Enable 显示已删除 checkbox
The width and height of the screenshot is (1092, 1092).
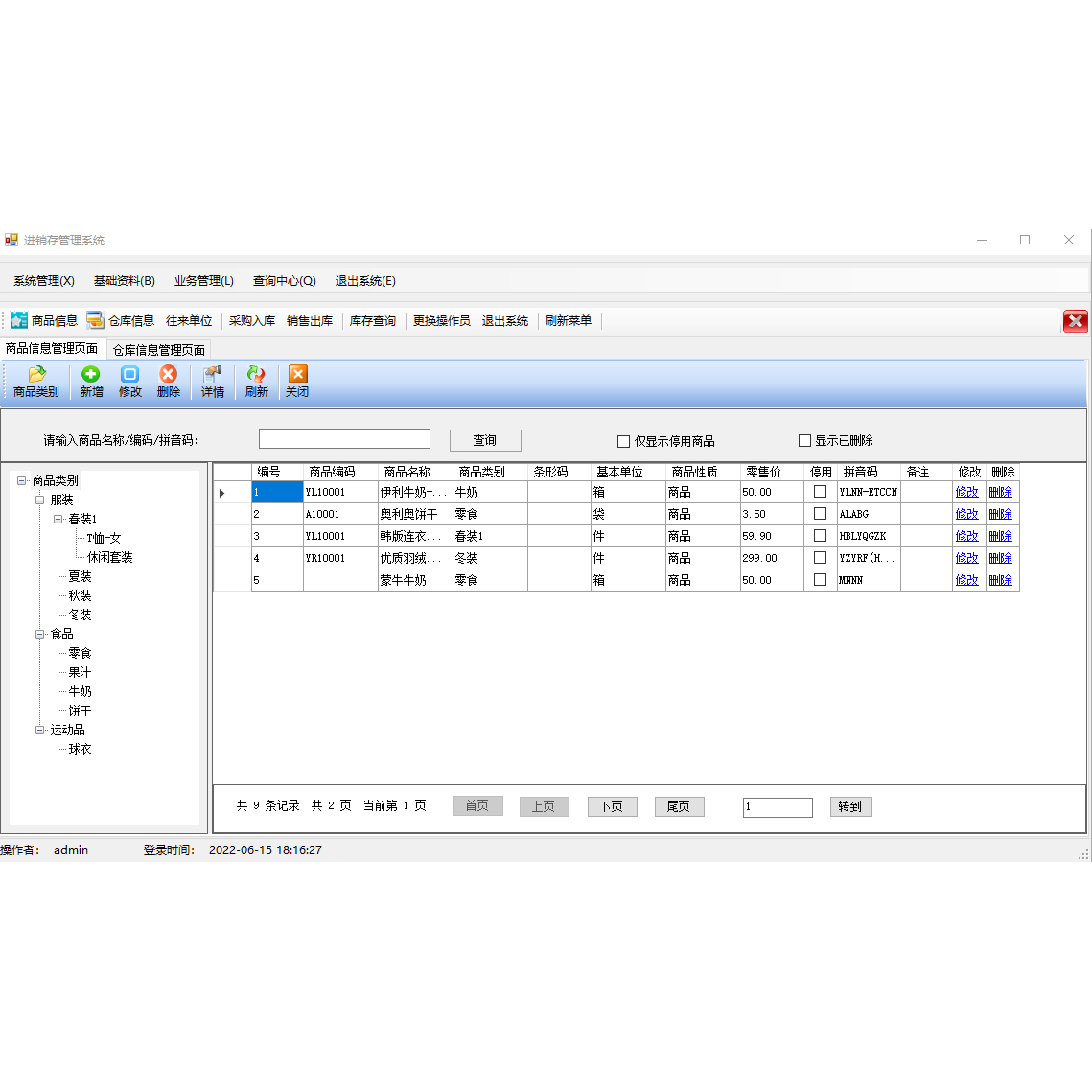point(804,441)
